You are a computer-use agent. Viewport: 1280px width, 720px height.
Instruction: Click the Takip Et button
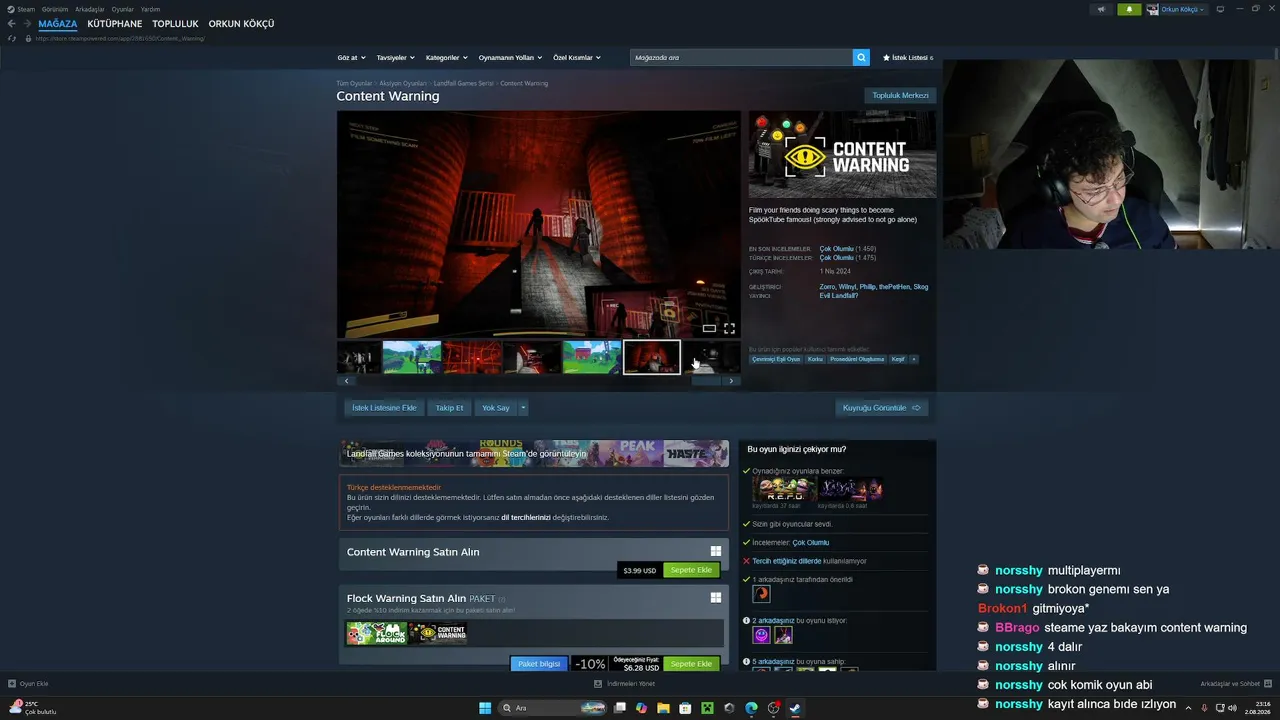tap(450, 408)
